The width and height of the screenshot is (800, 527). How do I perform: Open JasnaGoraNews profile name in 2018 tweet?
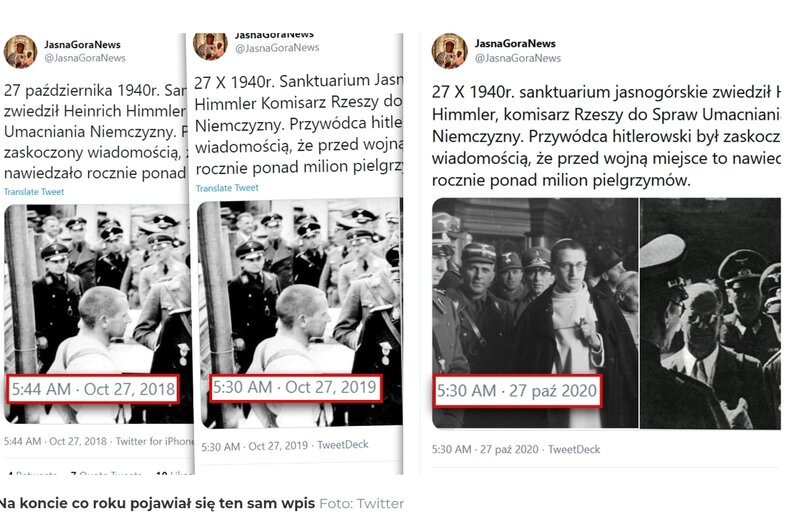[x=82, y=44]
